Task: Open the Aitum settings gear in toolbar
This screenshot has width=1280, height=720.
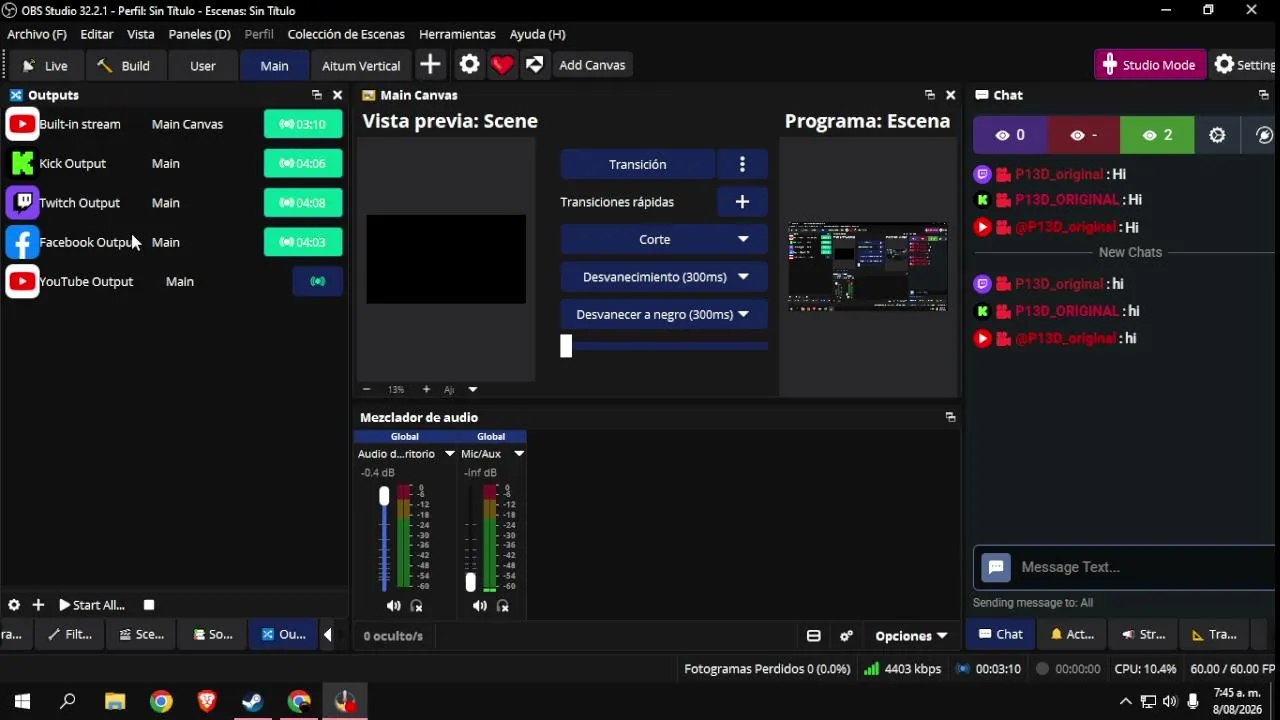Action: [x=470, y=65]
